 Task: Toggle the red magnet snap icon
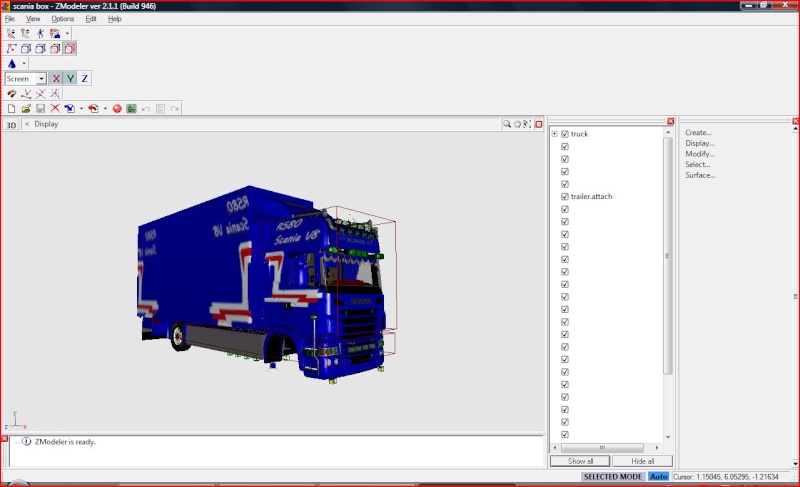(x=12, y=94)
